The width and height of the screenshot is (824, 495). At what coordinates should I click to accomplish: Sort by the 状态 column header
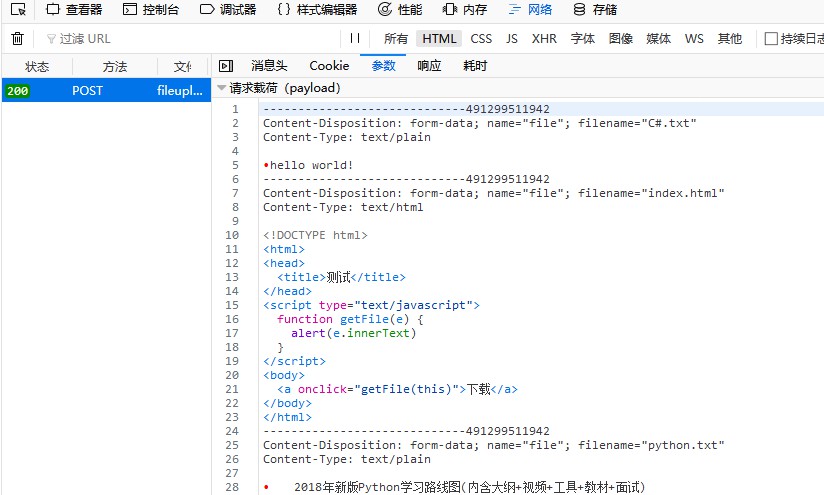click(x=37, y=67)
